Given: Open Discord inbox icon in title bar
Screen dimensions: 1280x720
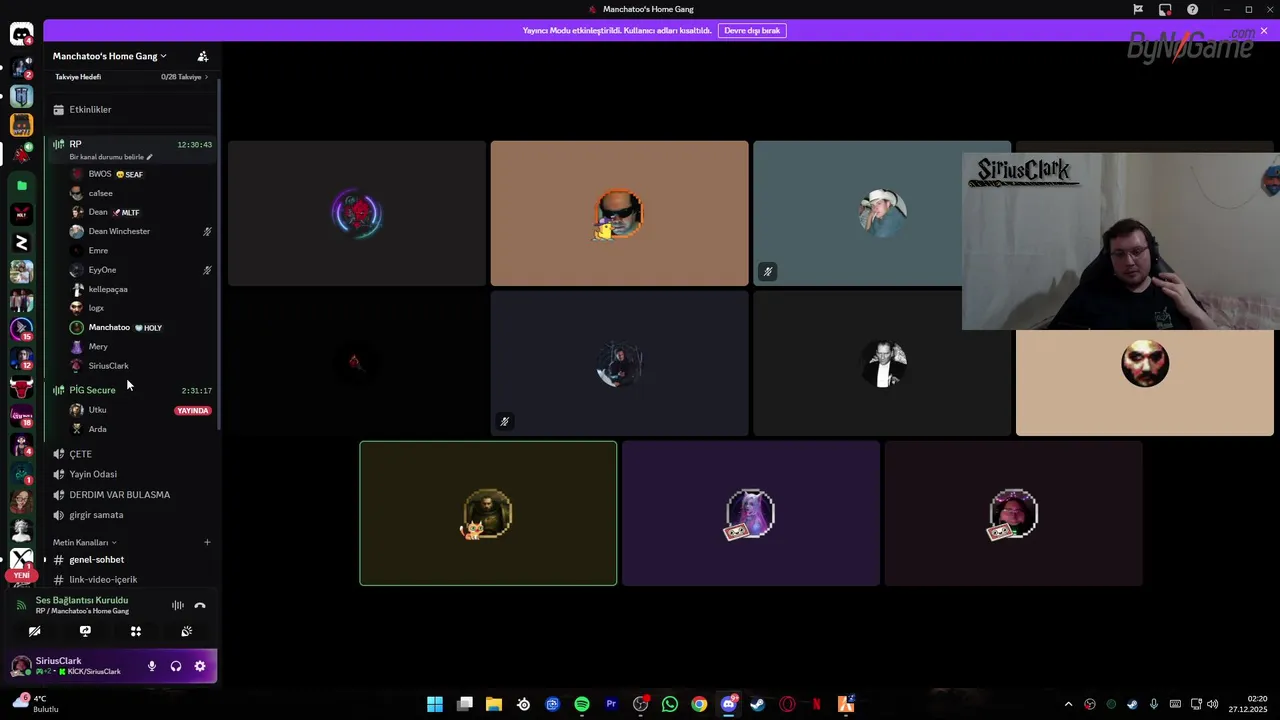Looking at the screenshot, I should click(x=1165, y=9).
